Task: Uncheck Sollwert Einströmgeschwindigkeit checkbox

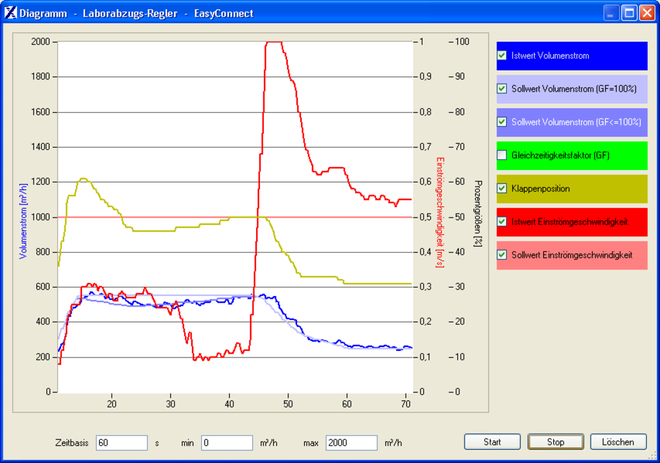Action: coord(503,255)
